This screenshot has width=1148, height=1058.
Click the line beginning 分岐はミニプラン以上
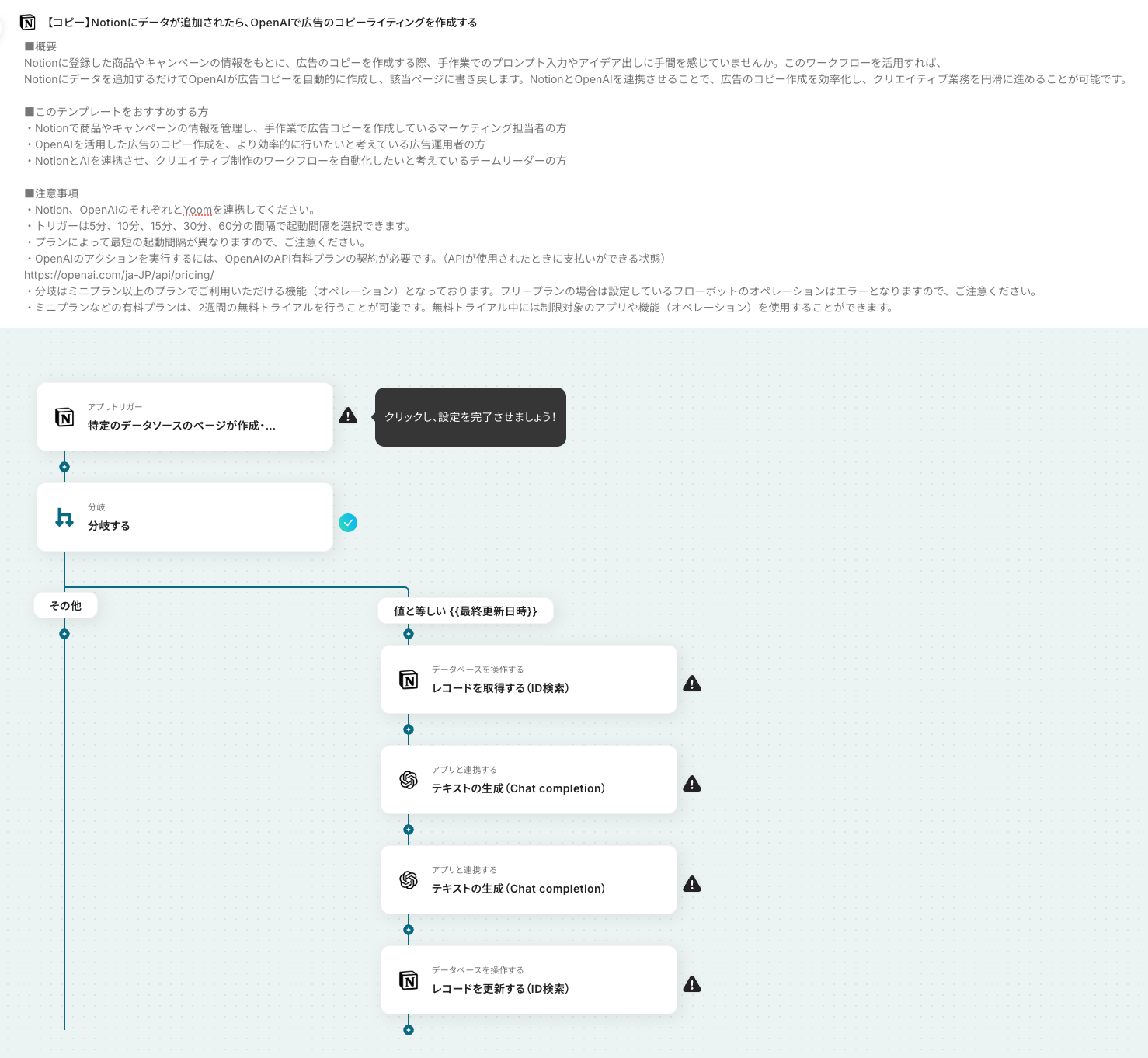(532, 291)
